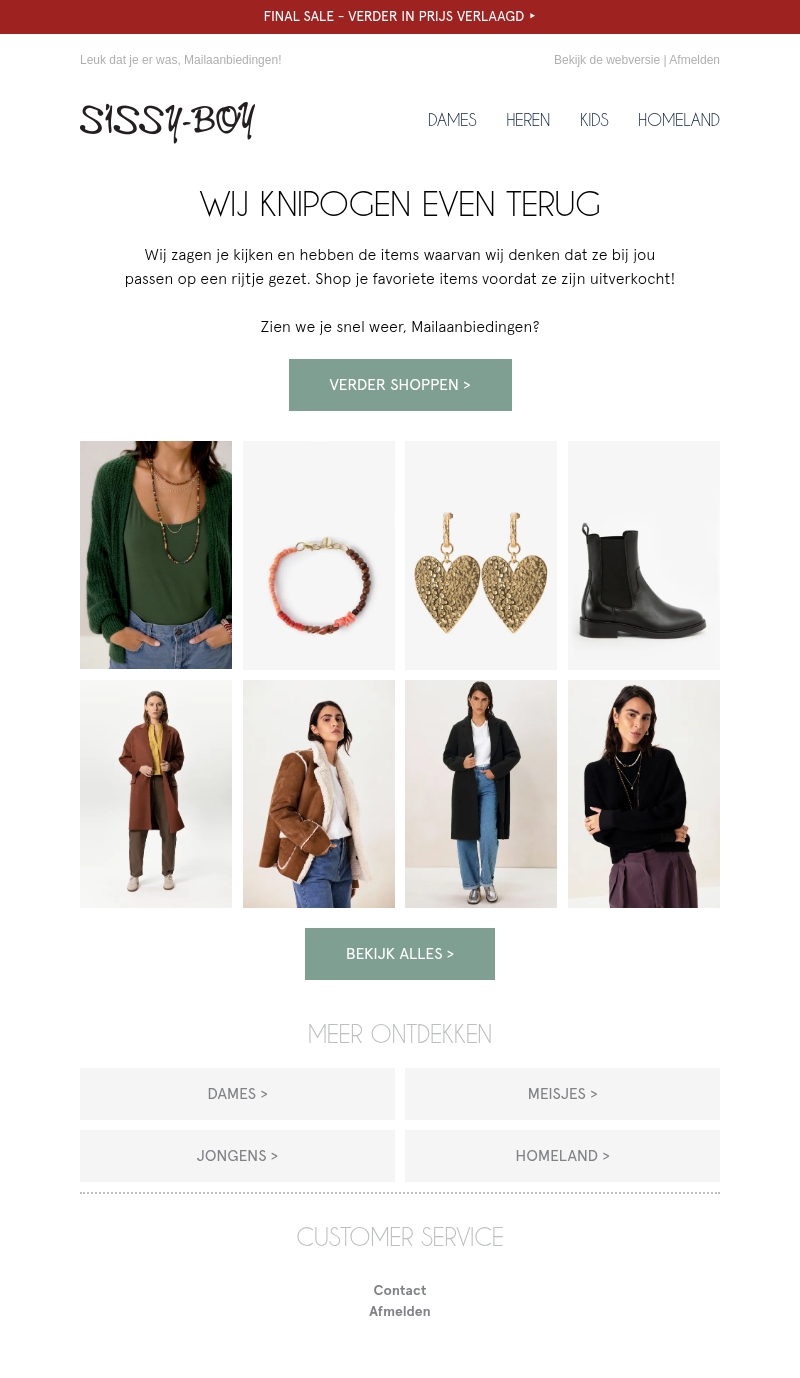Open the black sweater product image
Viewport: 800px width, 1378px height.
click(644, 794)
